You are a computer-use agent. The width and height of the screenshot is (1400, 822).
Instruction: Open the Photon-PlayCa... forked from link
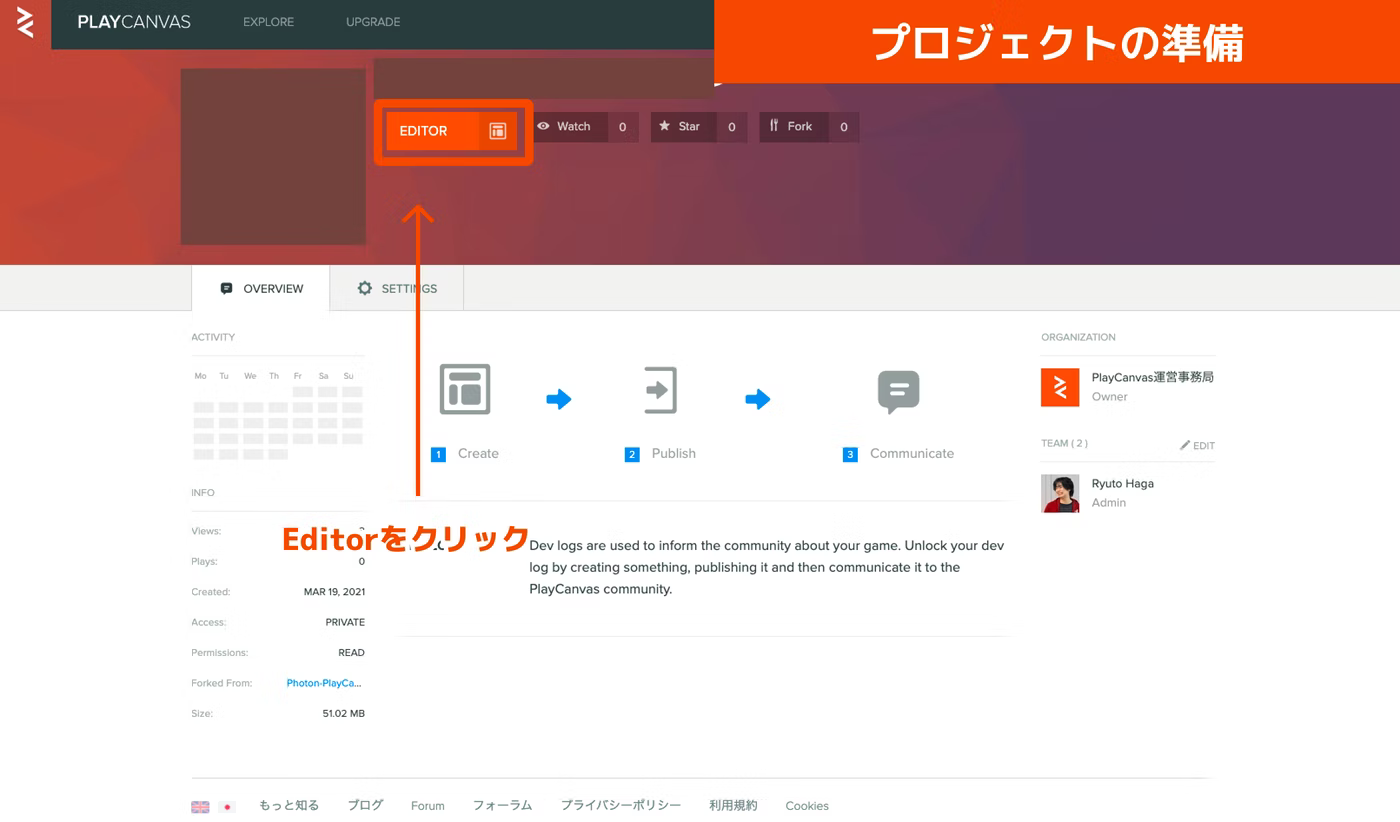(x=323, y=683)
